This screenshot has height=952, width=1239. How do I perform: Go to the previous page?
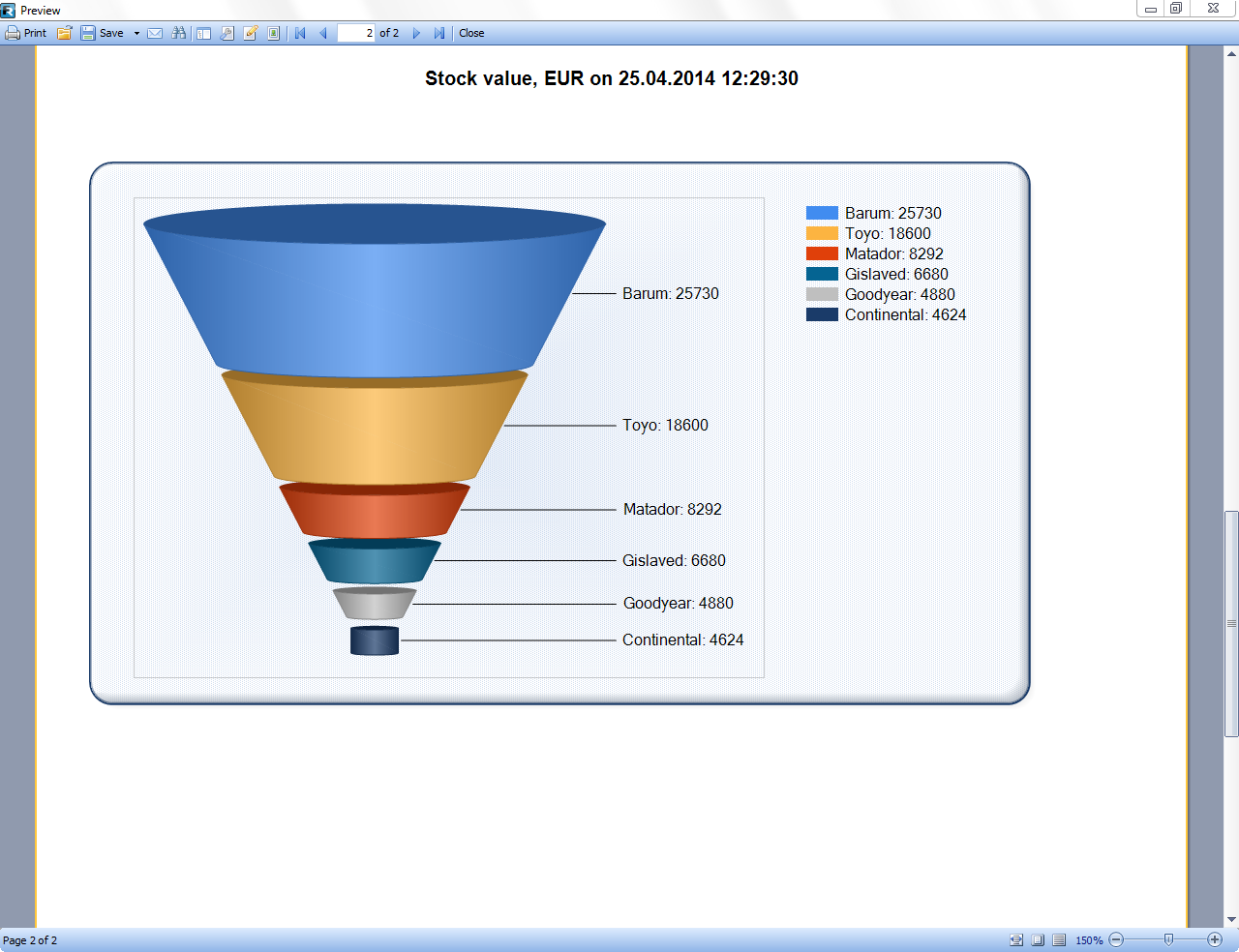coord(323,33)
